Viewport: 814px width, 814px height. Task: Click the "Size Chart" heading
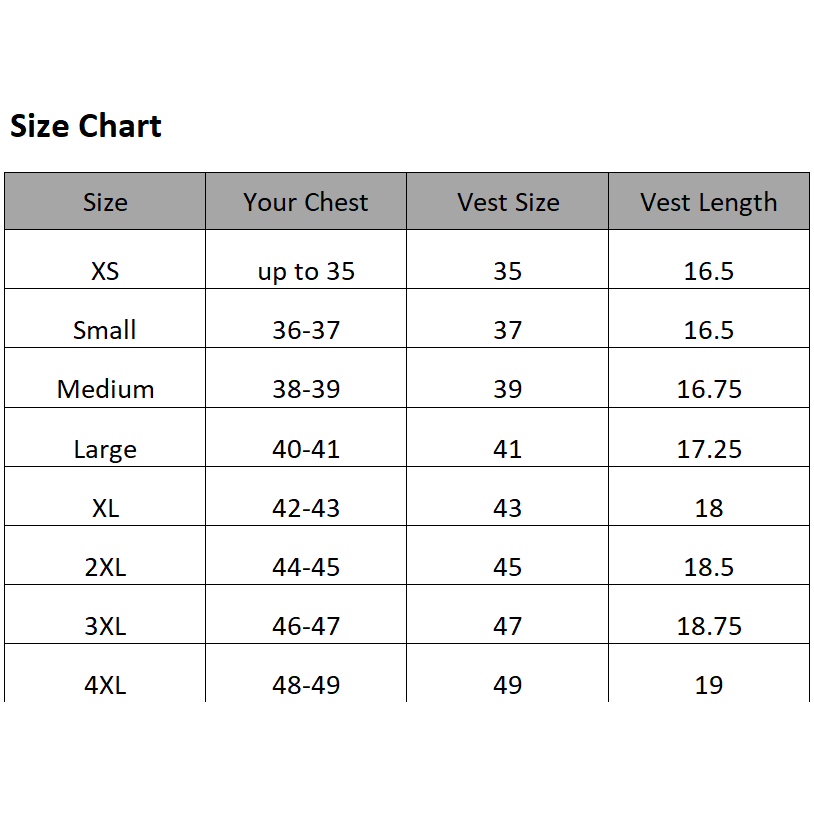(86, 127)
